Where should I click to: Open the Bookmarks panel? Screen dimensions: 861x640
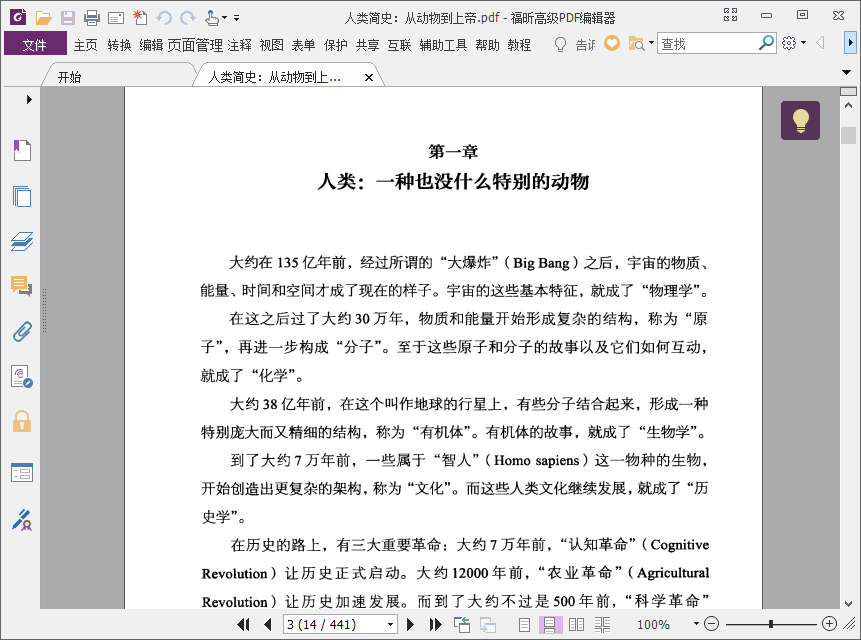click(x=22, y=150)
